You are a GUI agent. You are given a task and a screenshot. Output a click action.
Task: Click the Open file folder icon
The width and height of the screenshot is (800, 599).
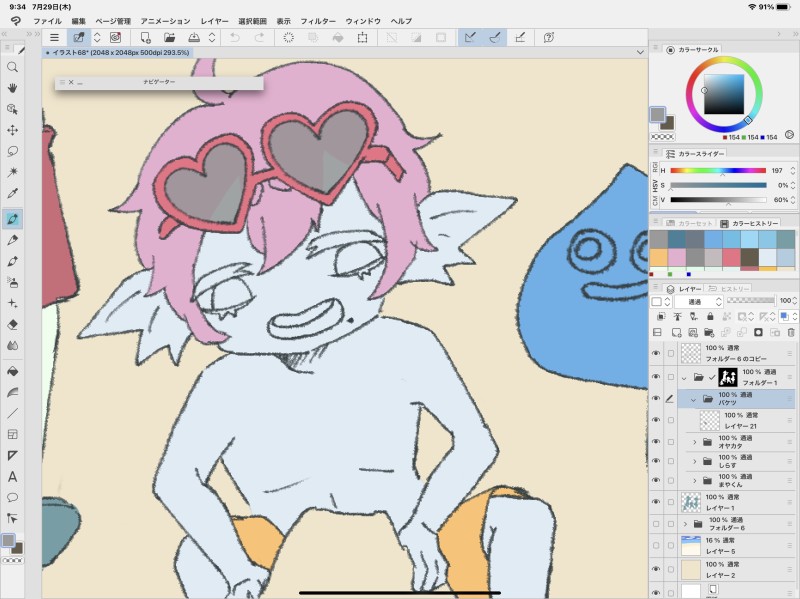coord(169,37)
